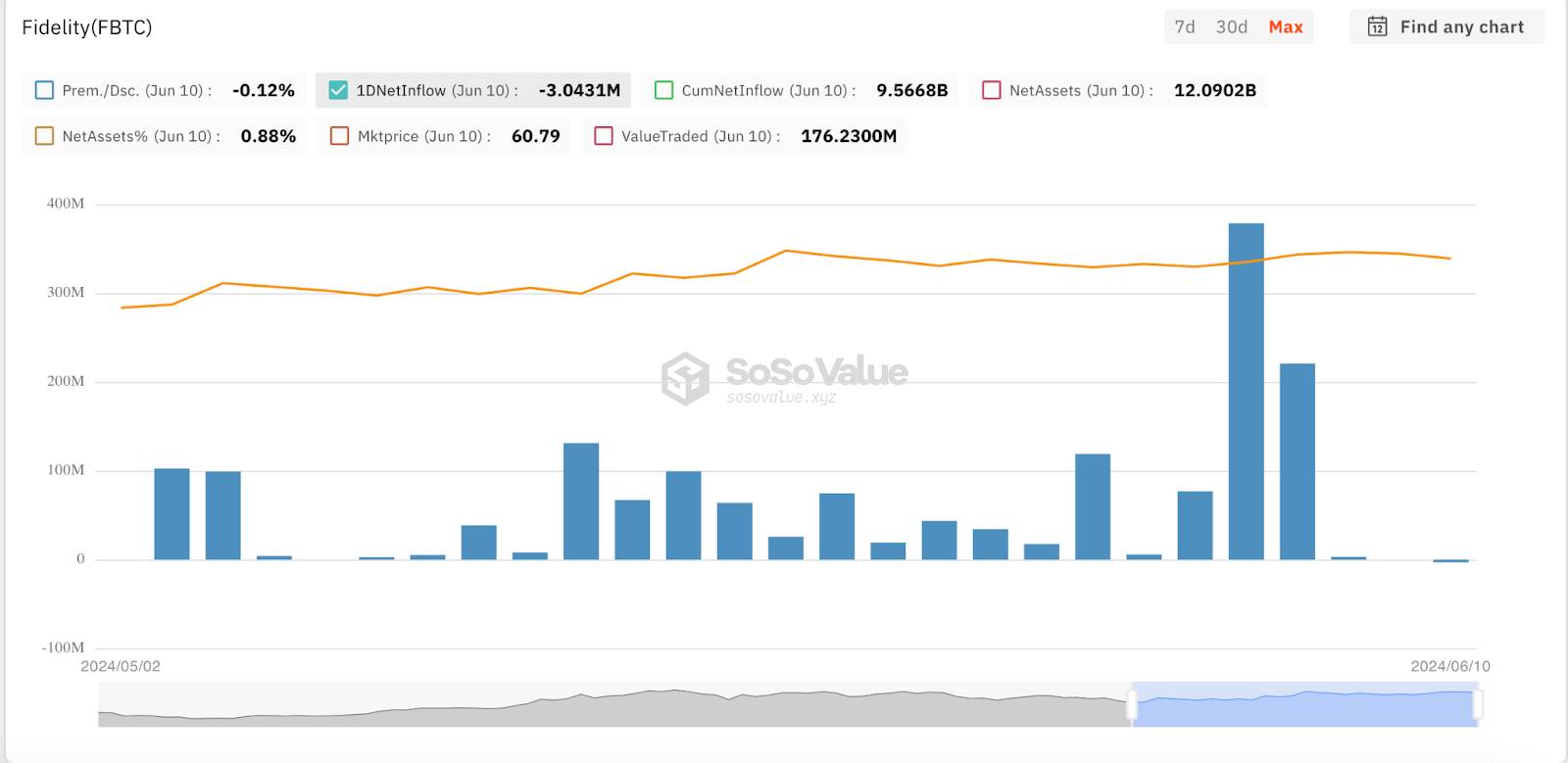The width and height of the screenshot is (1568, 763).
Task: Uncheck the 1DNetInflow checkbox
Action: pyautogui.click(x=338, y=90)
